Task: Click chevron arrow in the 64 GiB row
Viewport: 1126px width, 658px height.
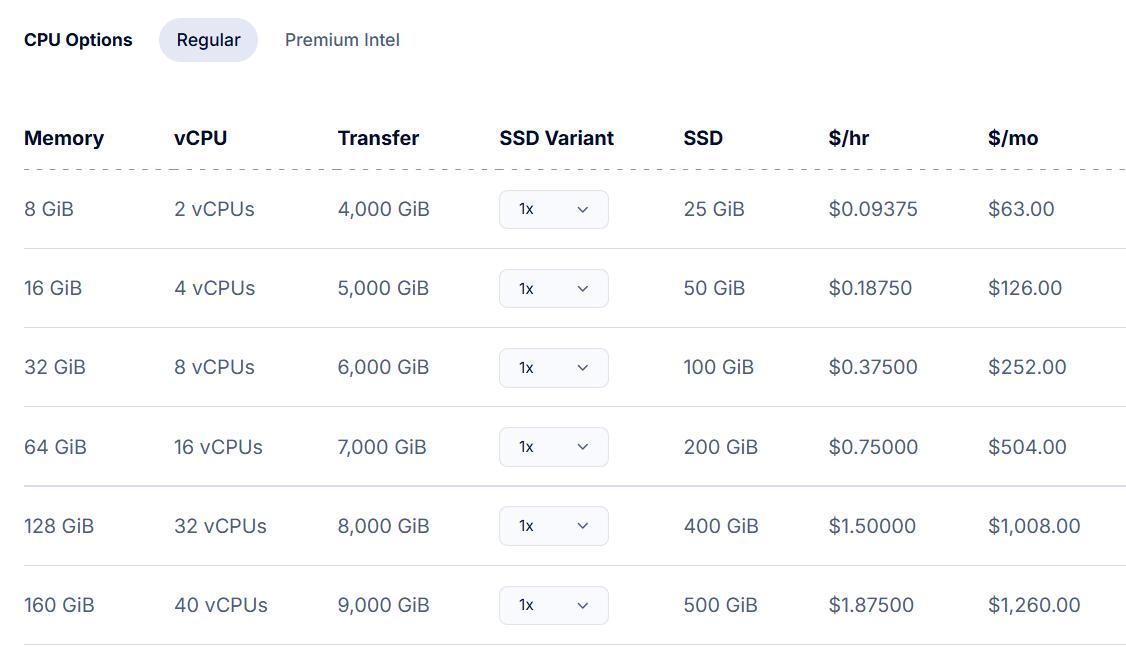Action: click(583, 447)
